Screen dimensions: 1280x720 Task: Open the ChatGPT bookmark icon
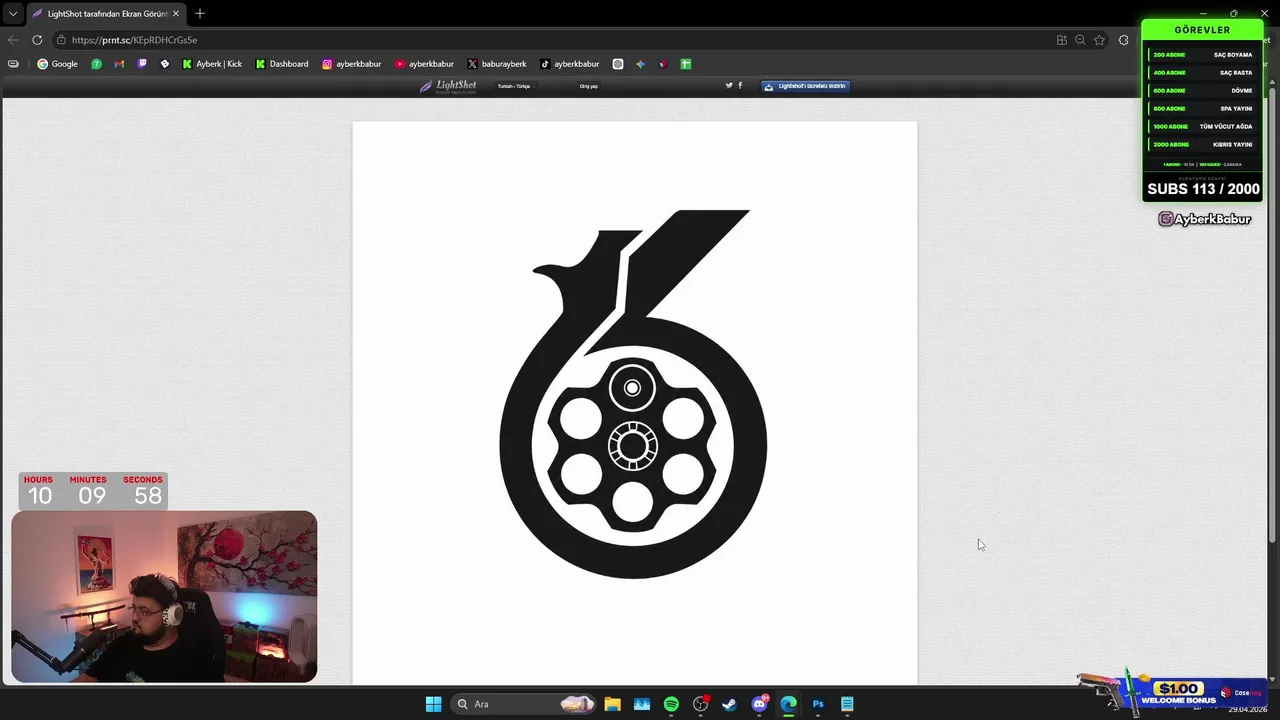tap(618, 64)
